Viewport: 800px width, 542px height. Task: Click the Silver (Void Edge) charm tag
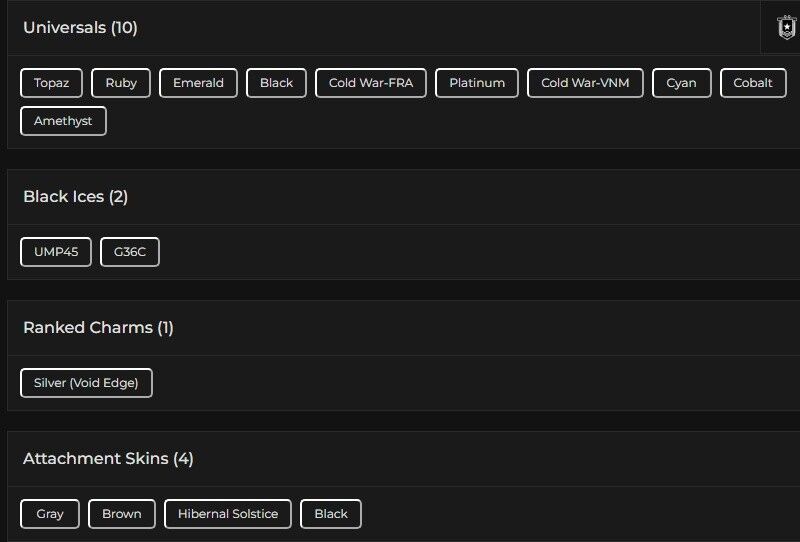pyautogui.click(x=86, y=383)
